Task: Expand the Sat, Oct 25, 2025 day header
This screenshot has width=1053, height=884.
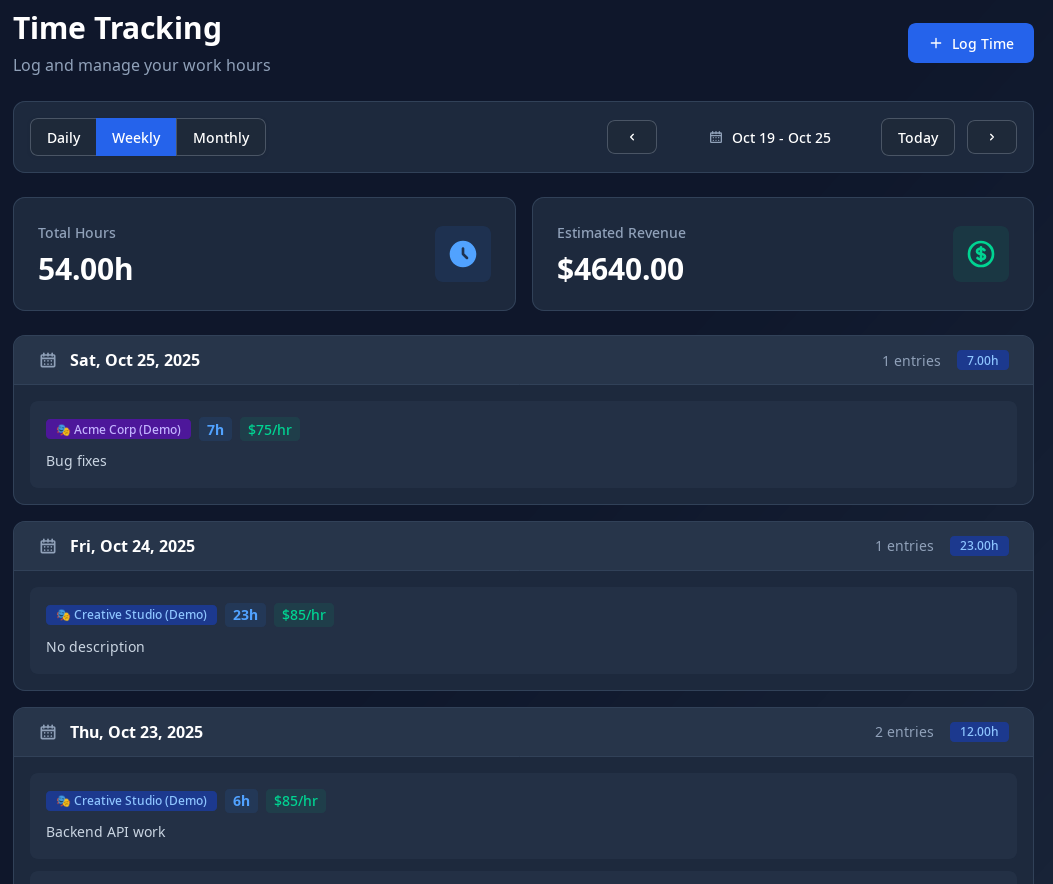Action: 135,360
